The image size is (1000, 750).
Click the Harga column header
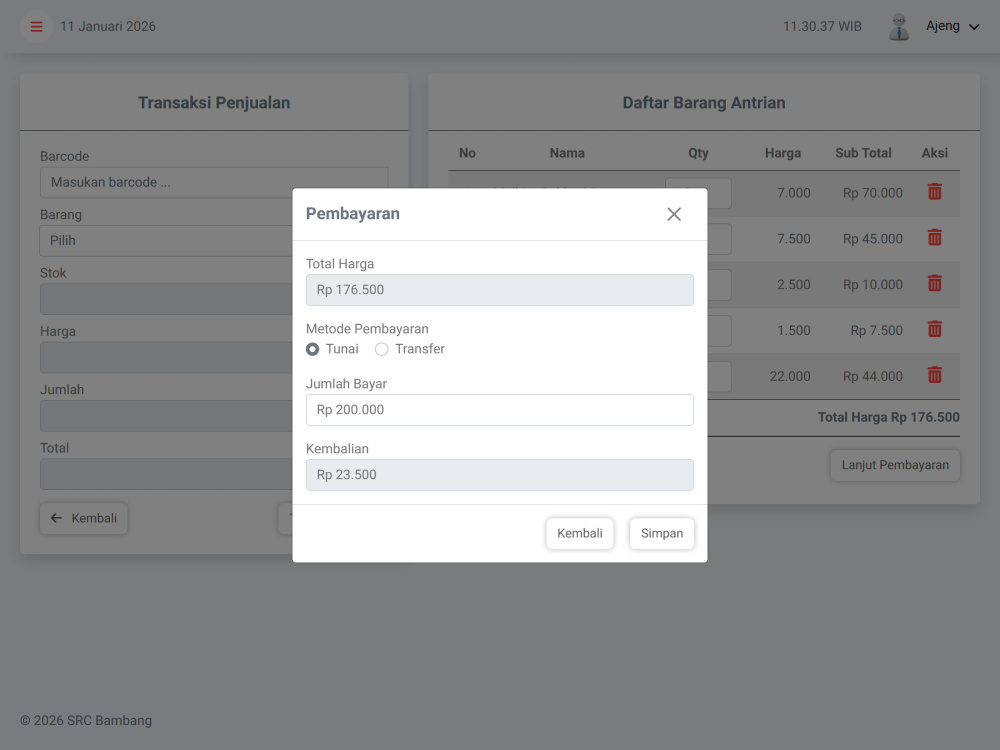tap(783, 153)
